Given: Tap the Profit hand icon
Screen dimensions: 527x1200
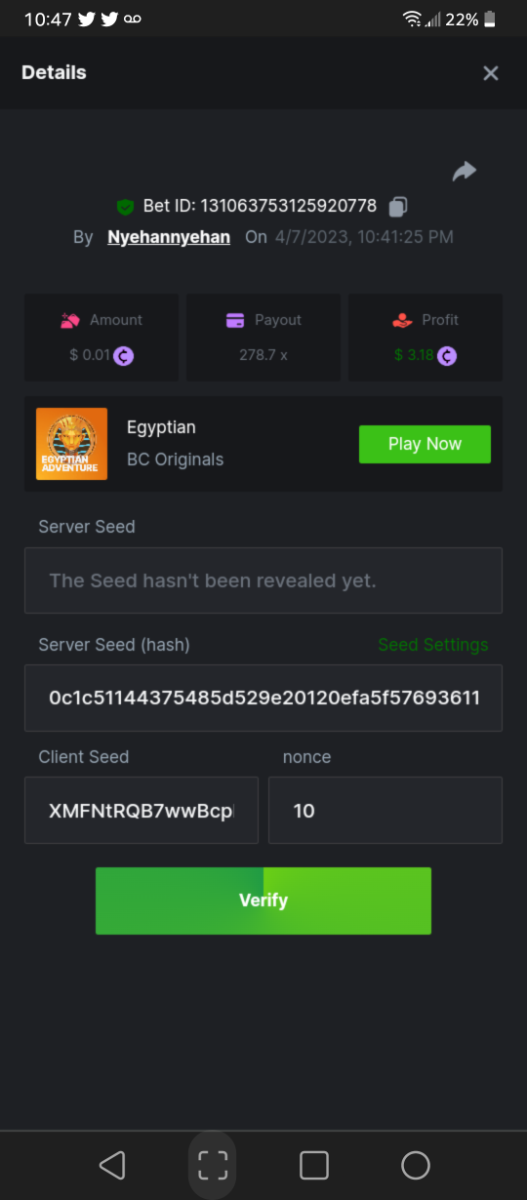Looking at the screenshot, I should 402,321.
